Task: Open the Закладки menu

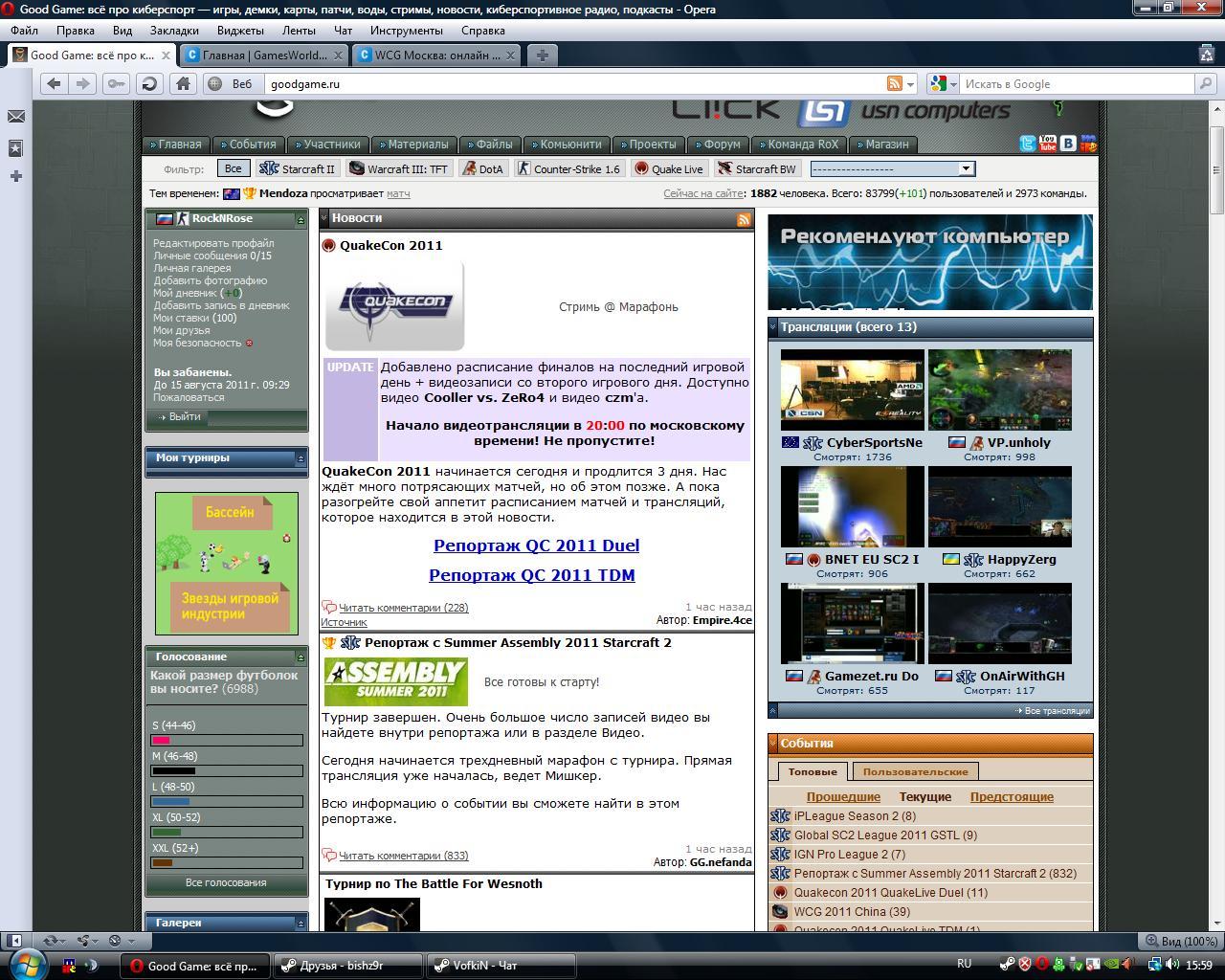Action: (174, 31)
